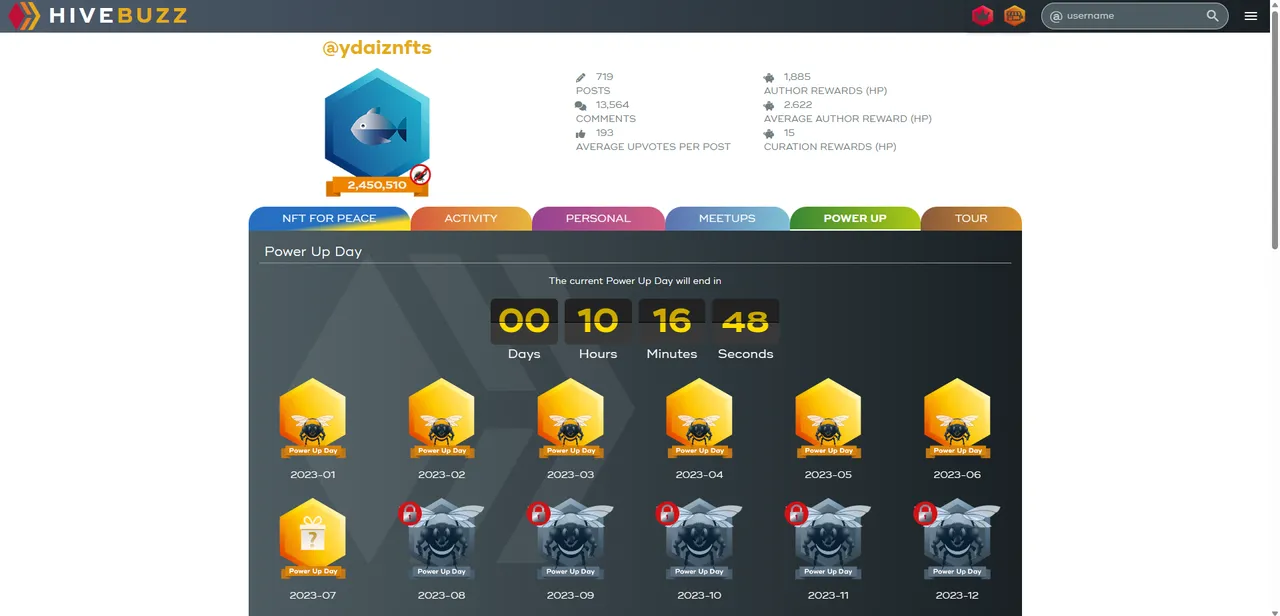Viewport: 1280px width, 616px height.
Task: Click the 2023-07 date label
Action: click(312, 595)
